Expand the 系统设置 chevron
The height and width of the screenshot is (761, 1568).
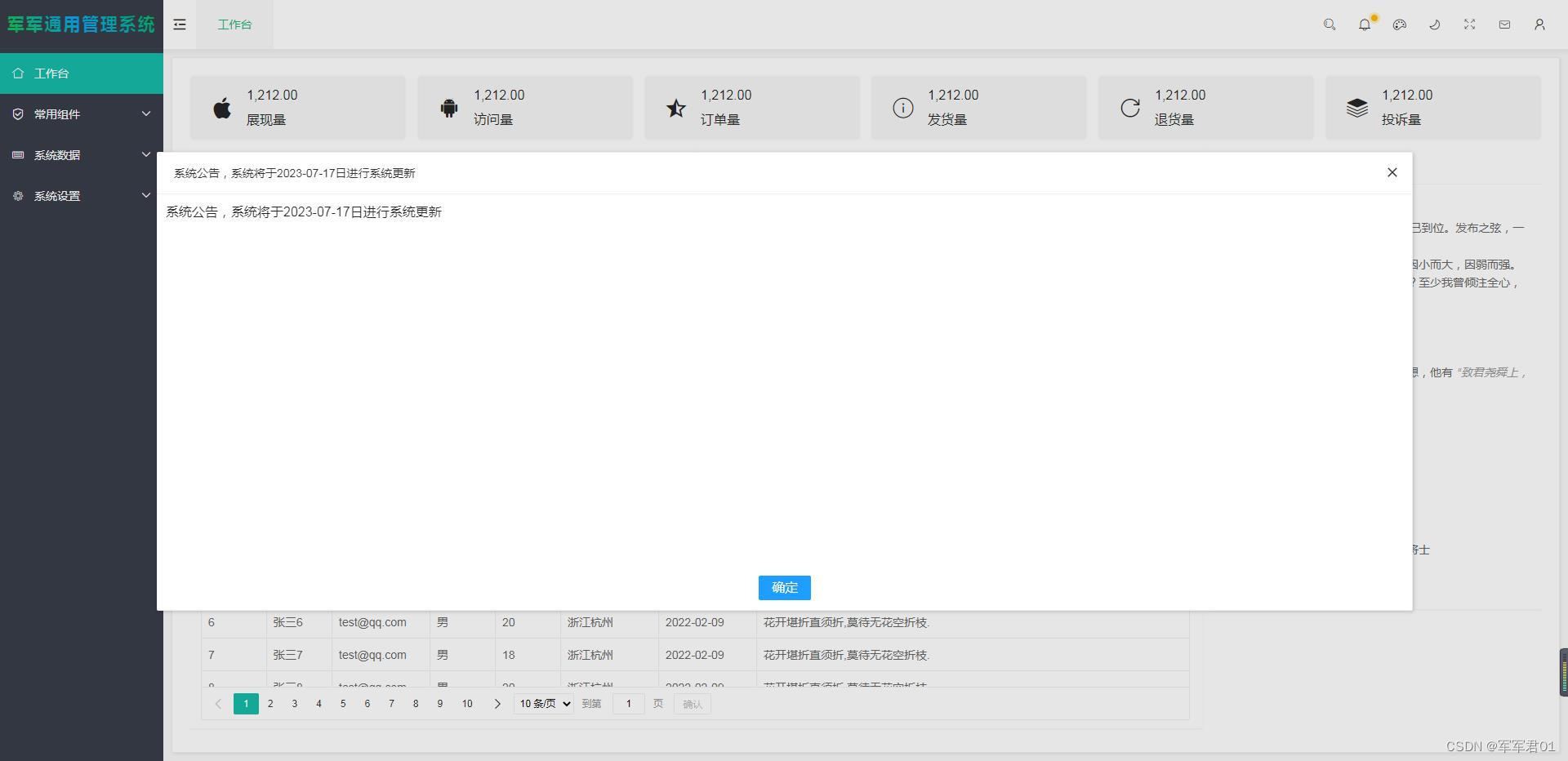coord(146,195)
